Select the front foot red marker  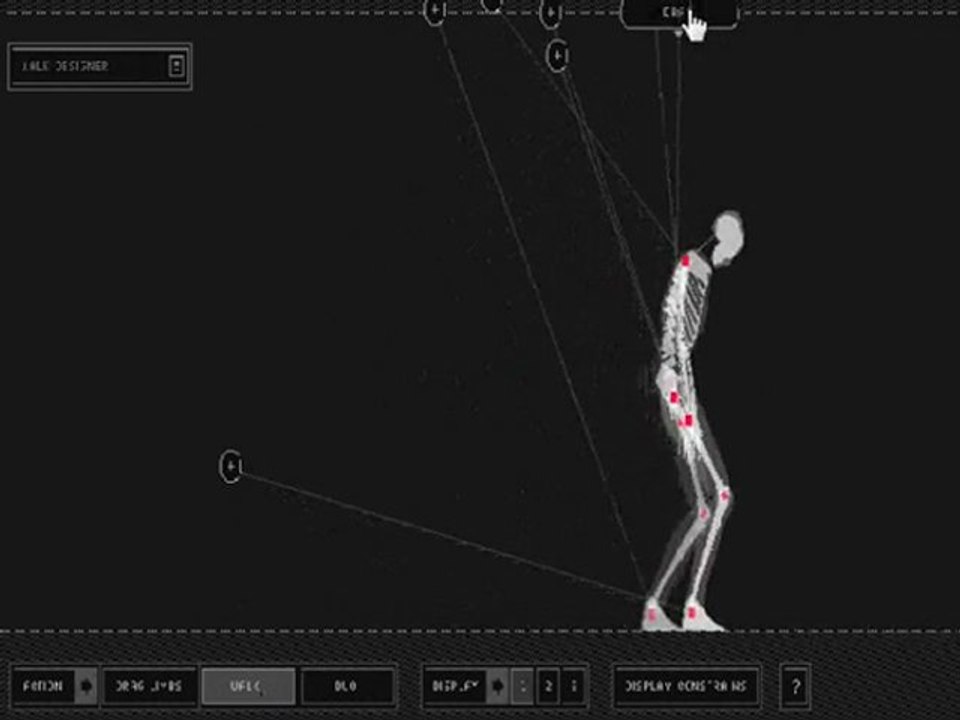[x=692, y=612]
